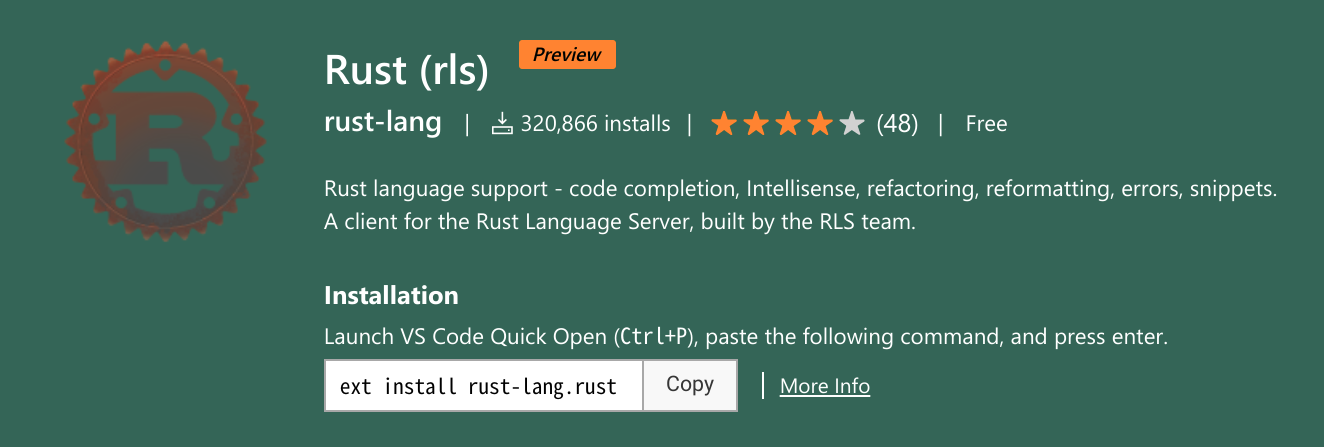
Task: Open the rust-lang publisher link
Action: pos(383,123)
